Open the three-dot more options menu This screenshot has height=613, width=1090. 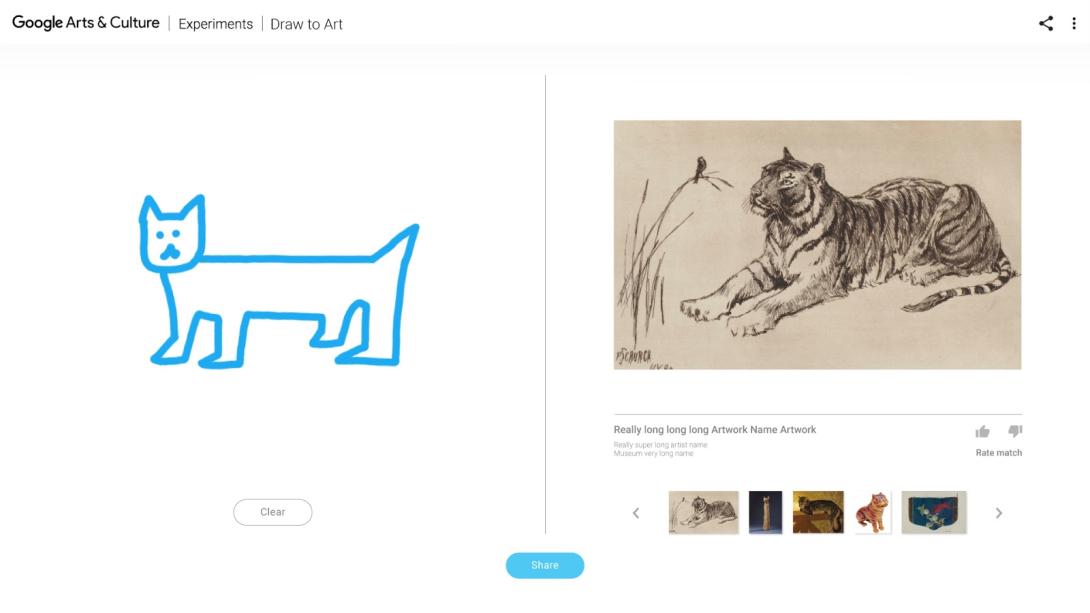pos(1074,24)
